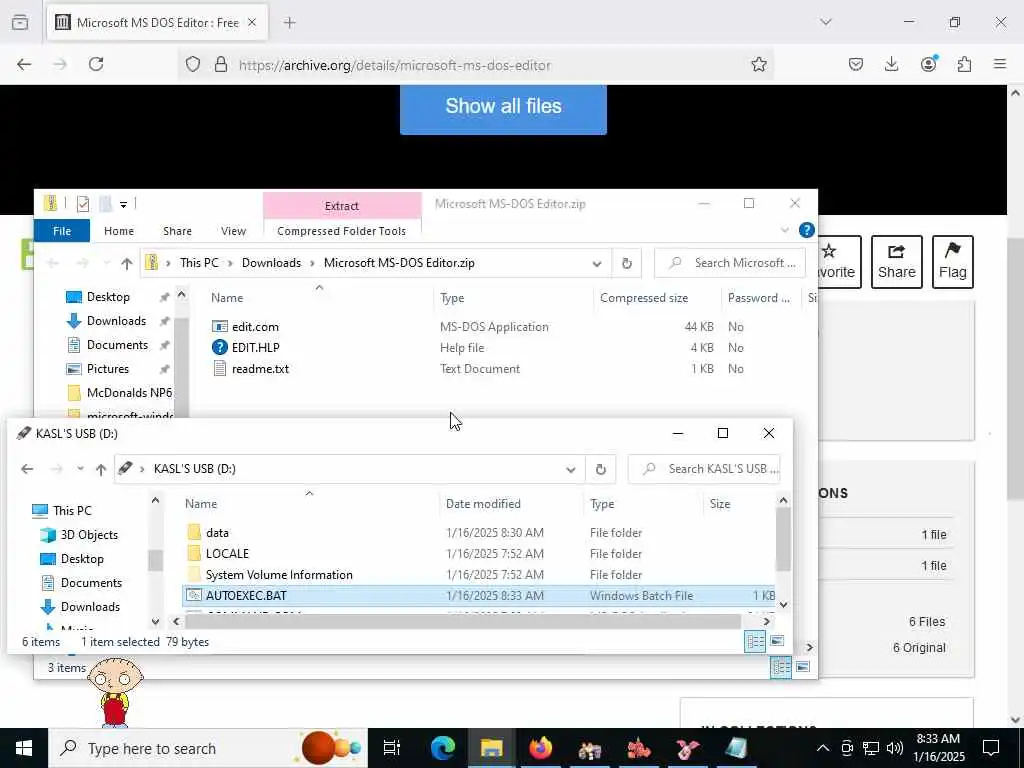Open new Firefox tab with plus

click(289, 23)
